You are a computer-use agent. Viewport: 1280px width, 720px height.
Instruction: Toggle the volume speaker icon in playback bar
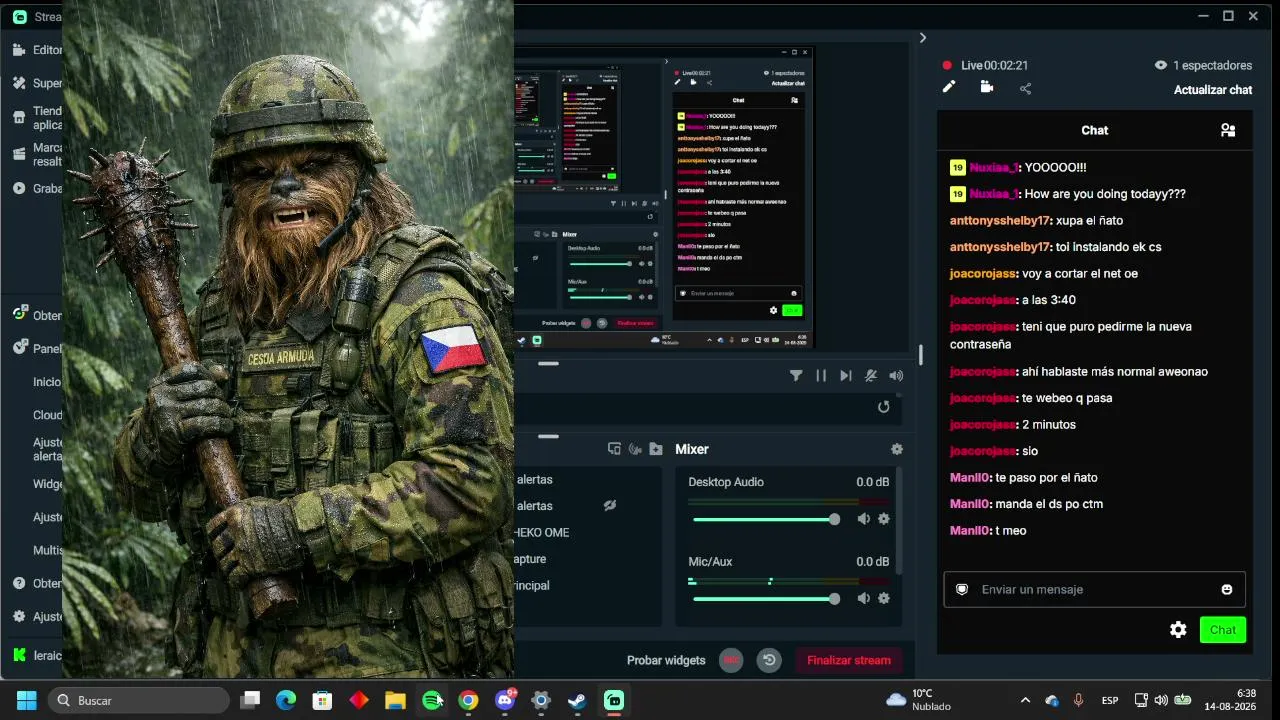896,376
